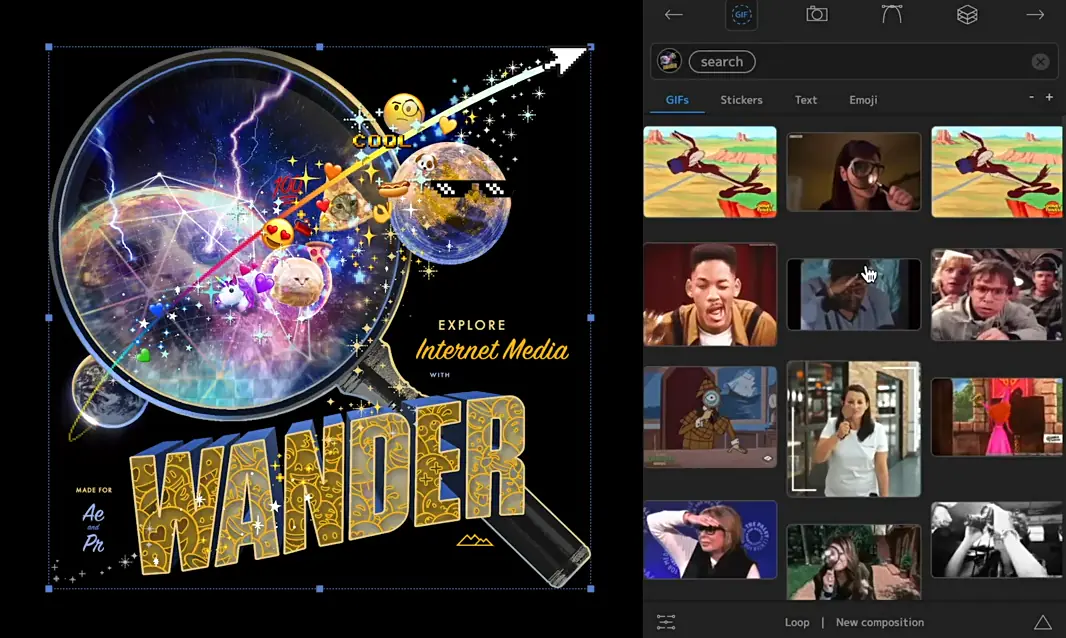This screenshot has width=1066, height=638.
Task: Click the small mountain logo on poster
Action: pyautogui.click(x=475, y=540)
